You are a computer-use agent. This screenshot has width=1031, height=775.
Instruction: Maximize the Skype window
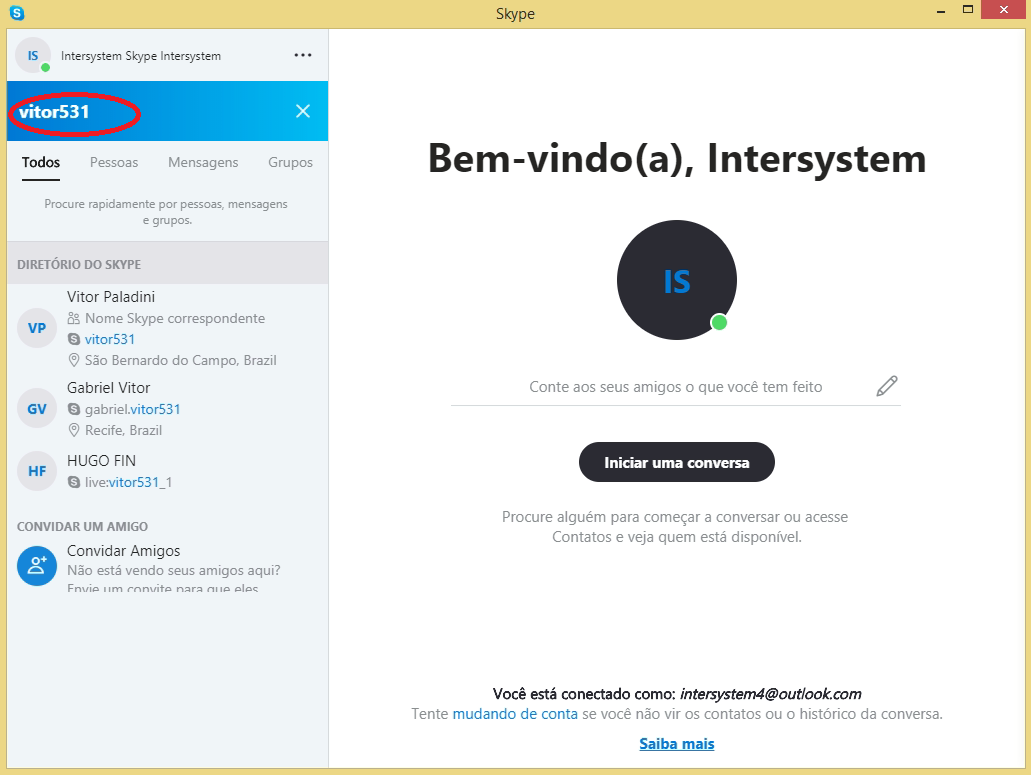point(967,9)
